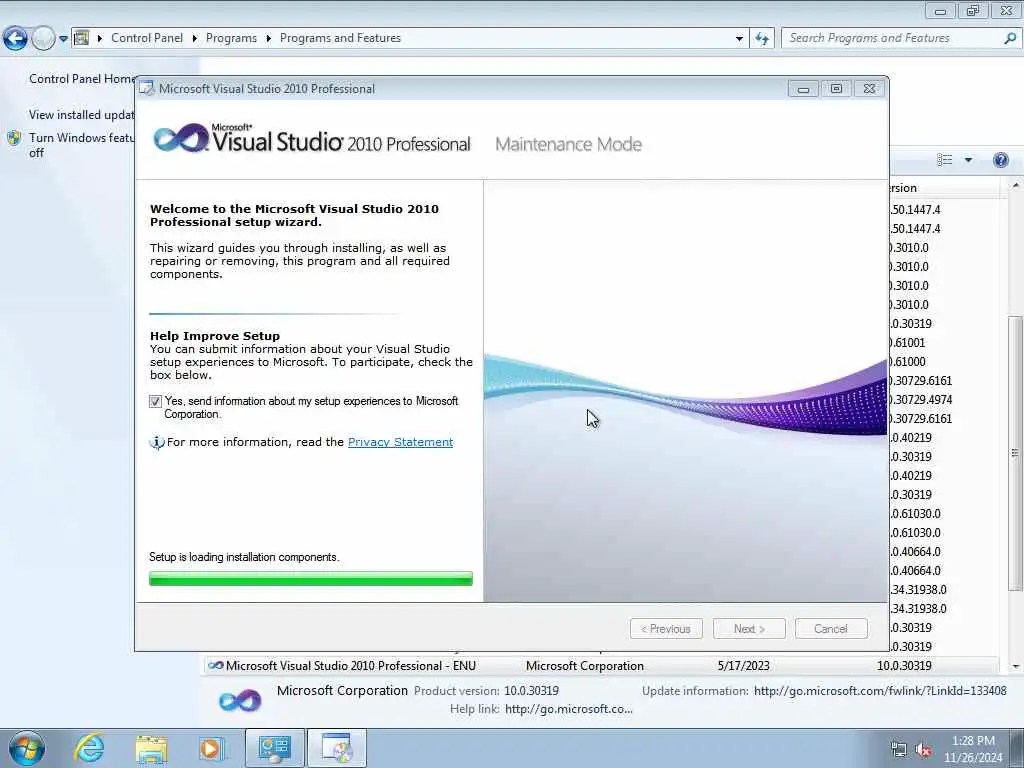Click the 30729.4974 version entry
Viewport: 1024px width, 768px height.
coord(921,400)
